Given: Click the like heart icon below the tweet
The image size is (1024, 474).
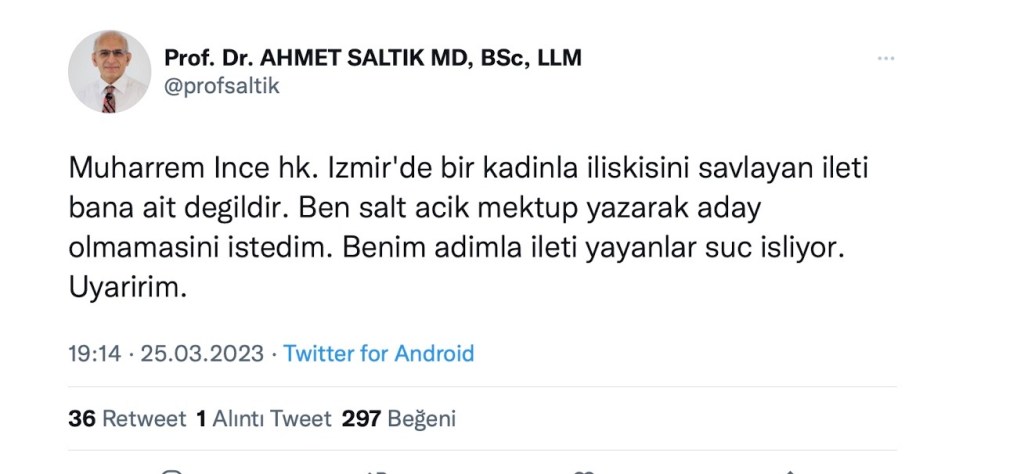Looking at the screenshot, I should tap(585, 471).
